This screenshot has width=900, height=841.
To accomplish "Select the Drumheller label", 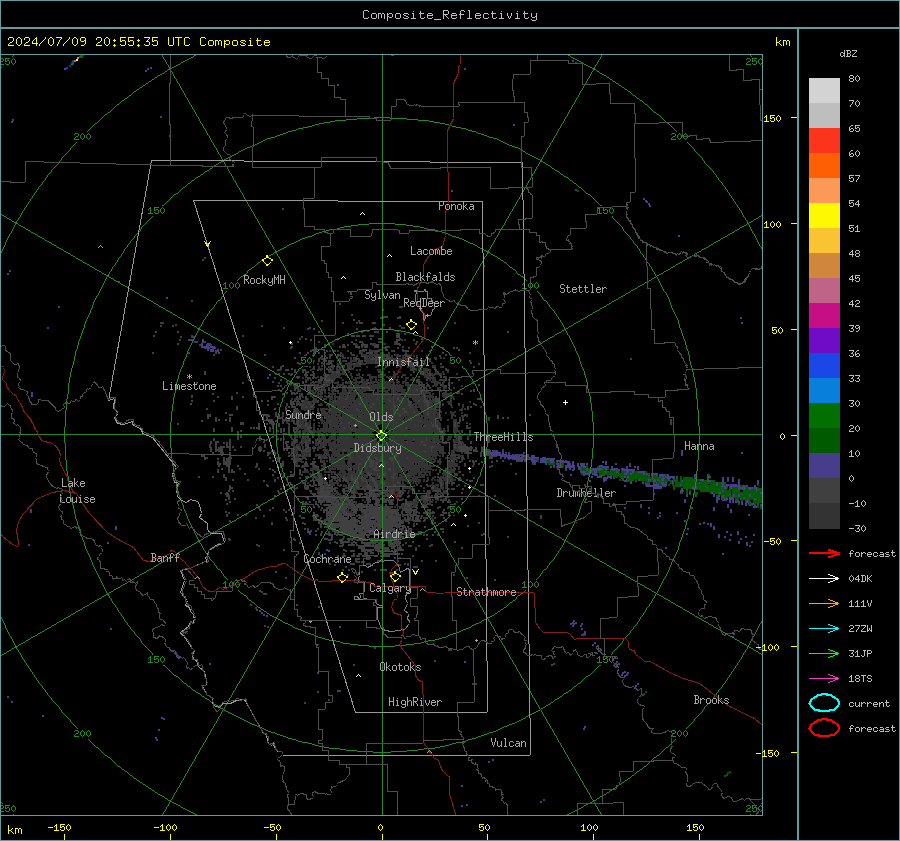I will [586, 493].
